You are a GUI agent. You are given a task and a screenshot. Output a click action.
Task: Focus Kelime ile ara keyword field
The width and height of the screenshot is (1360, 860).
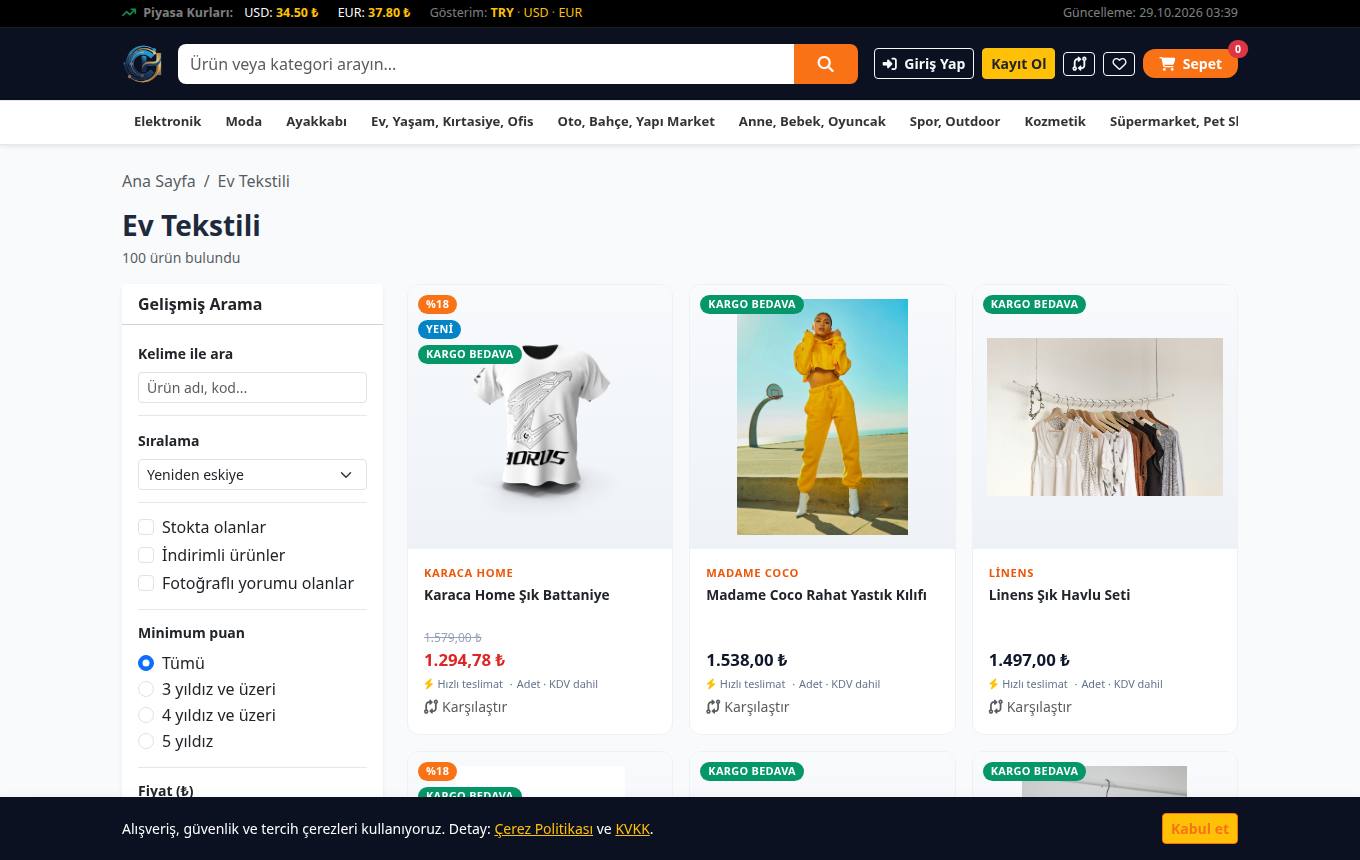point(252,388)
